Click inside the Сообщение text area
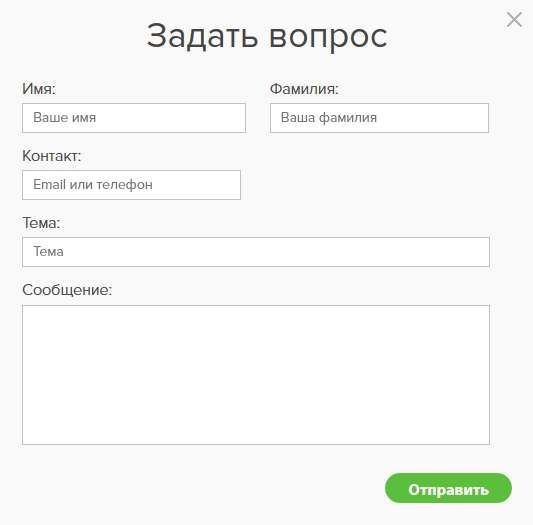The image size is (533, 525). 256,375
